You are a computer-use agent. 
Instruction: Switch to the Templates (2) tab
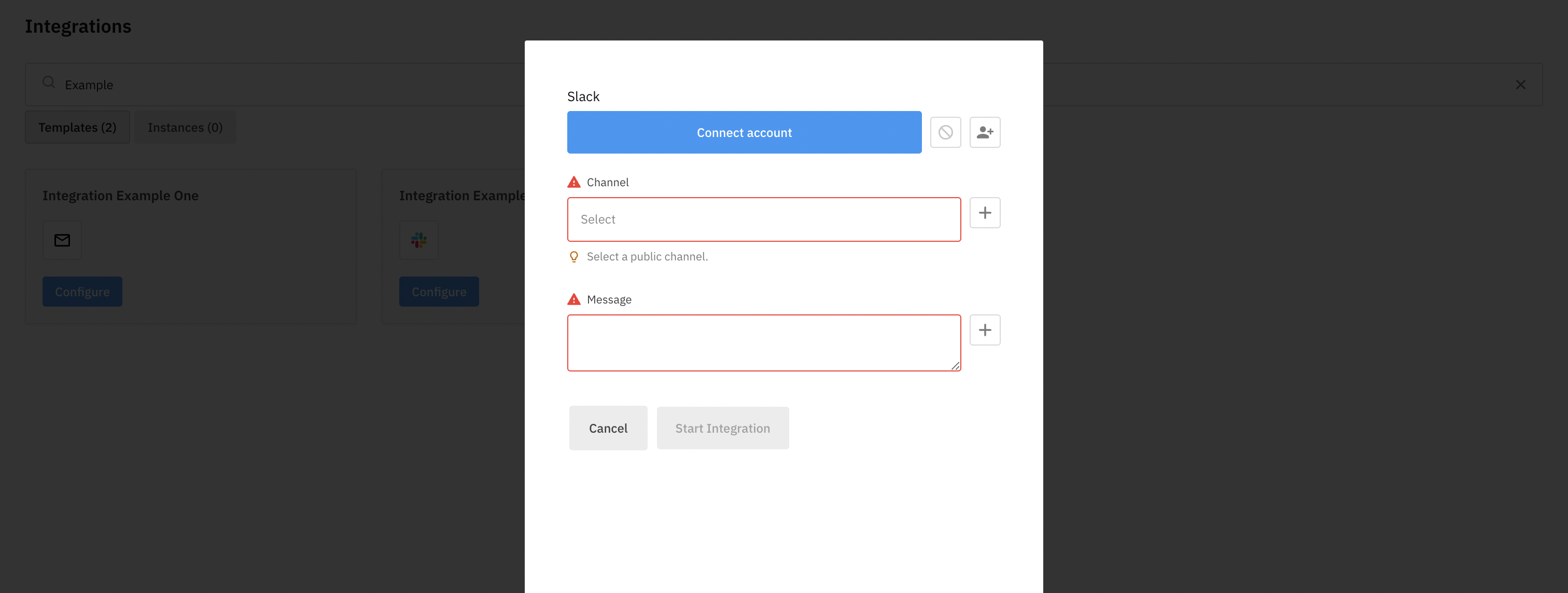tap(77, 127)
